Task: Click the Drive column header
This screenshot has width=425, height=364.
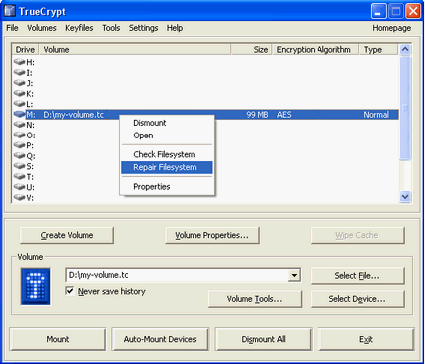Action: click(25, 50)
